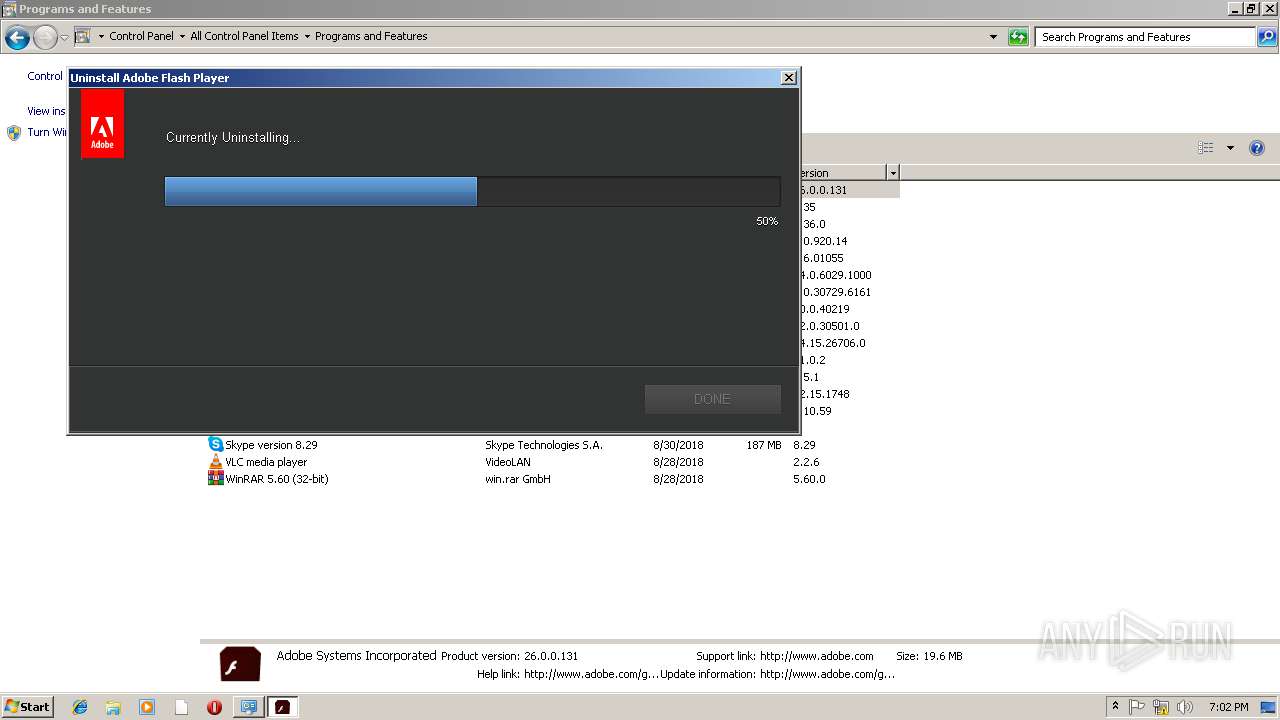1280x720 pixels.
Task: Sort by the Version column header
Action: (842, 173)
